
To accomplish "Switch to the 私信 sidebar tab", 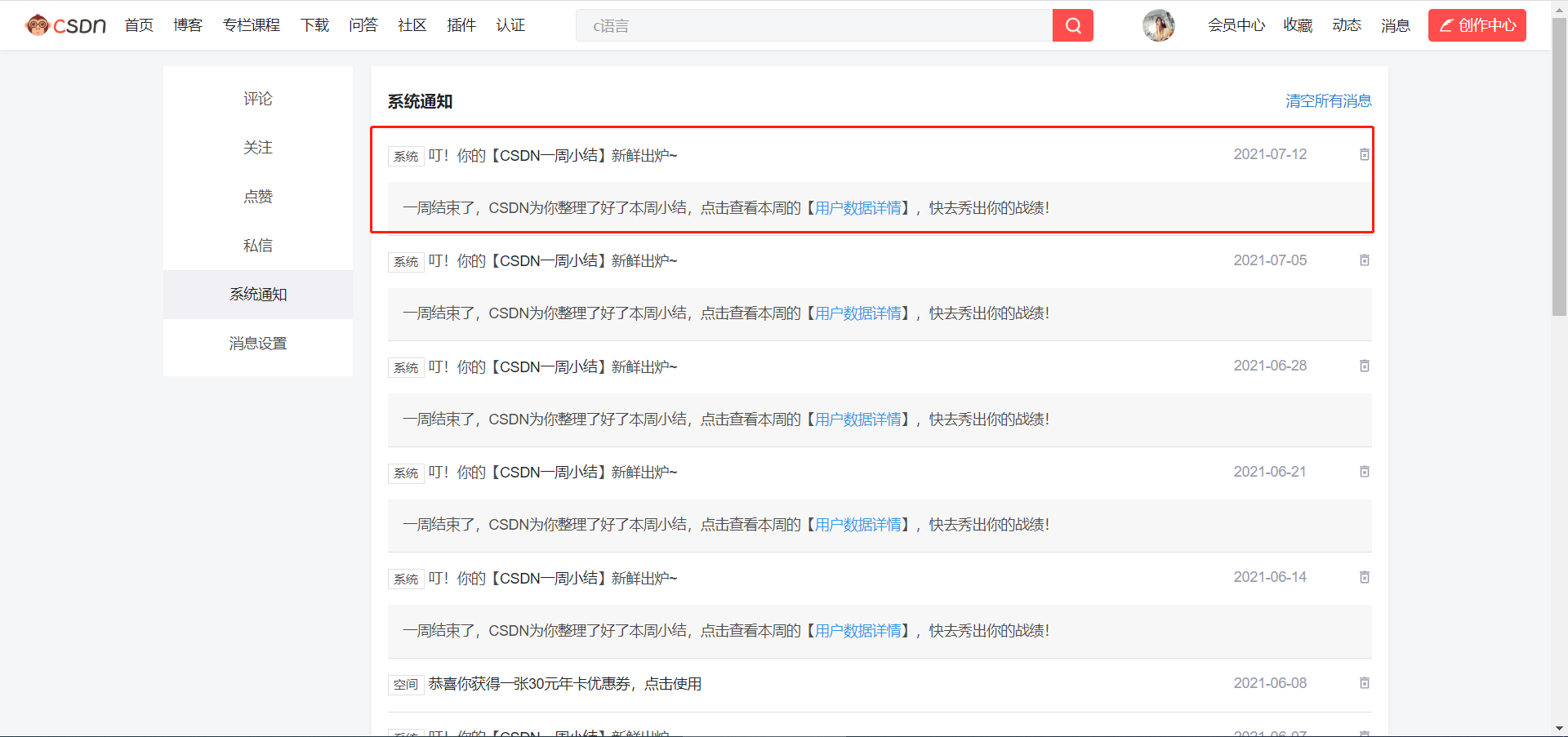I will click(258, 246).
